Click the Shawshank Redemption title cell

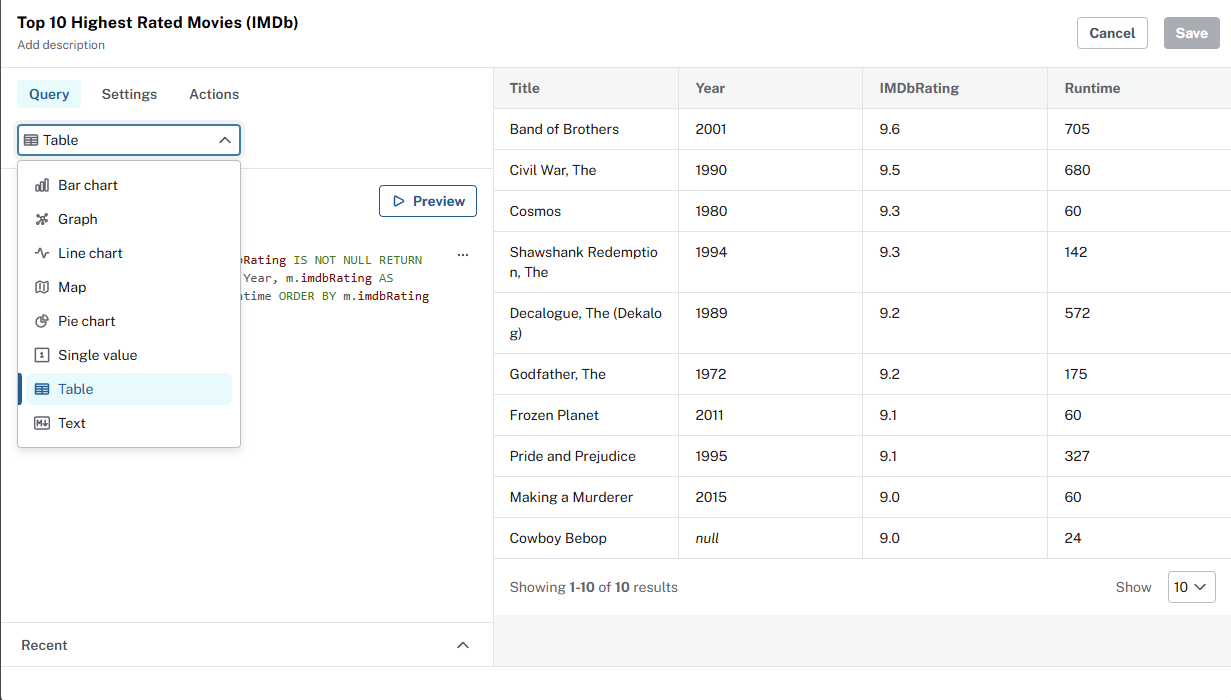pyautogui.click(x=584, y=262)
